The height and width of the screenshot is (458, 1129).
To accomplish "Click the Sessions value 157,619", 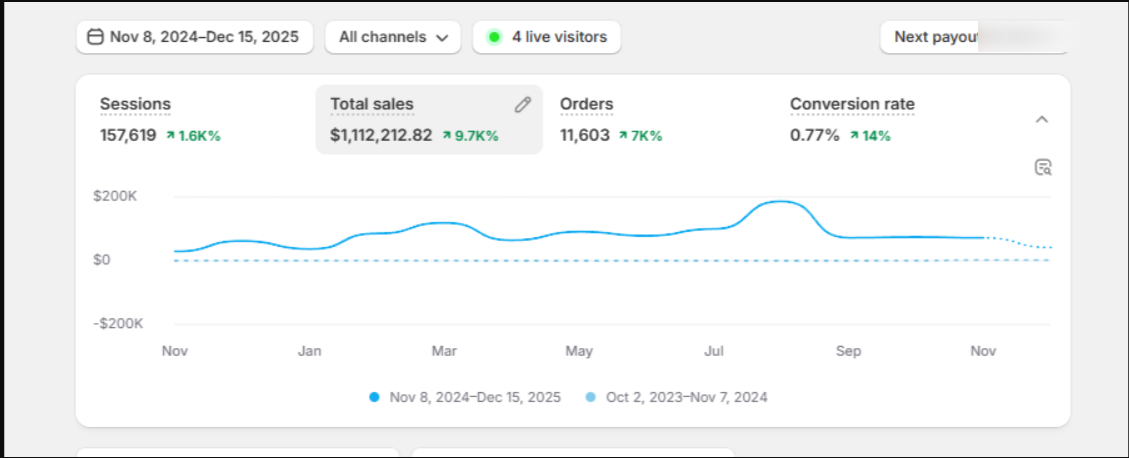I will 128,135.
